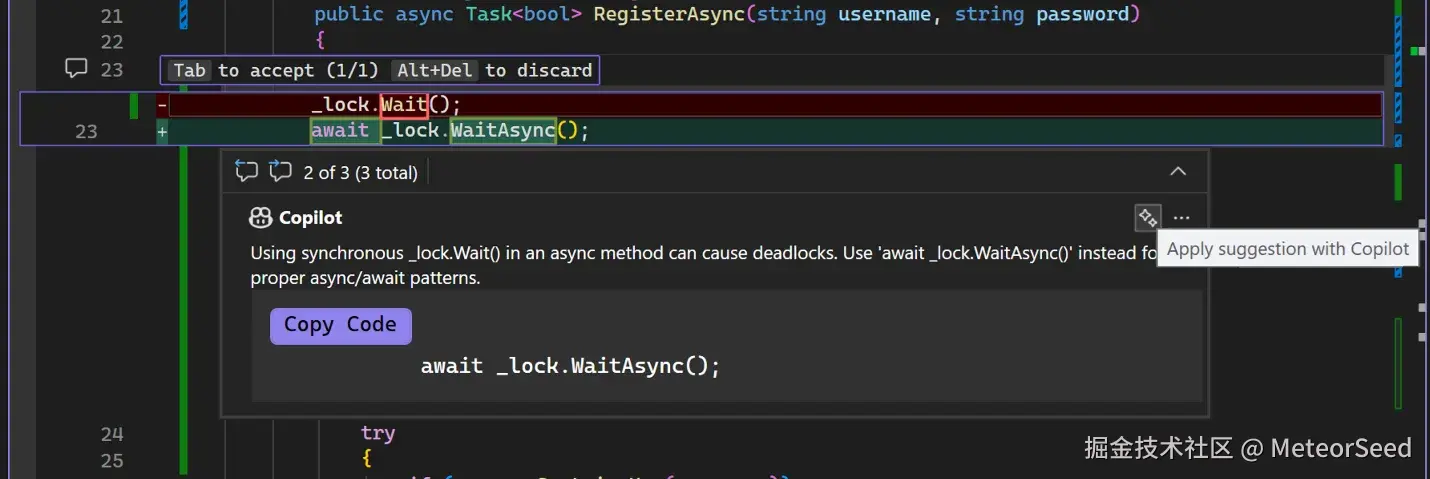
Task: Click line number 25 in the gutter
Action: [x=112, y=460]
